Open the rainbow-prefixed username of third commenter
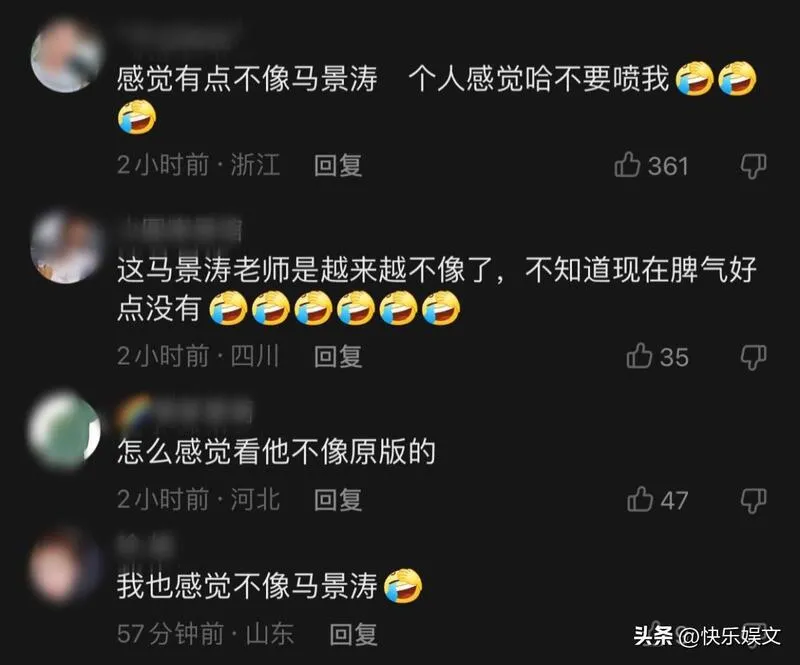The height and width of the screenshot is (665, 800). [x=185, y=411]
